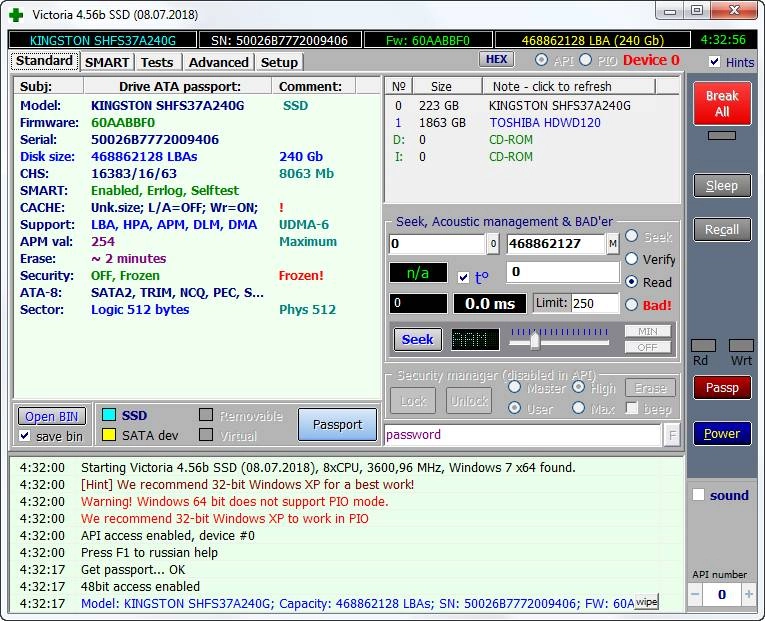This screenshot has width=765, height=621.
Task: Click the blue Power button
Action: (x=722, y=433)
